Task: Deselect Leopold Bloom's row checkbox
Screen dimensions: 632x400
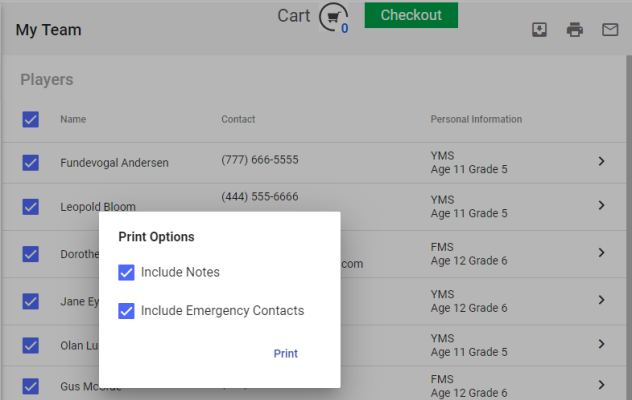Action: (31, 207)
